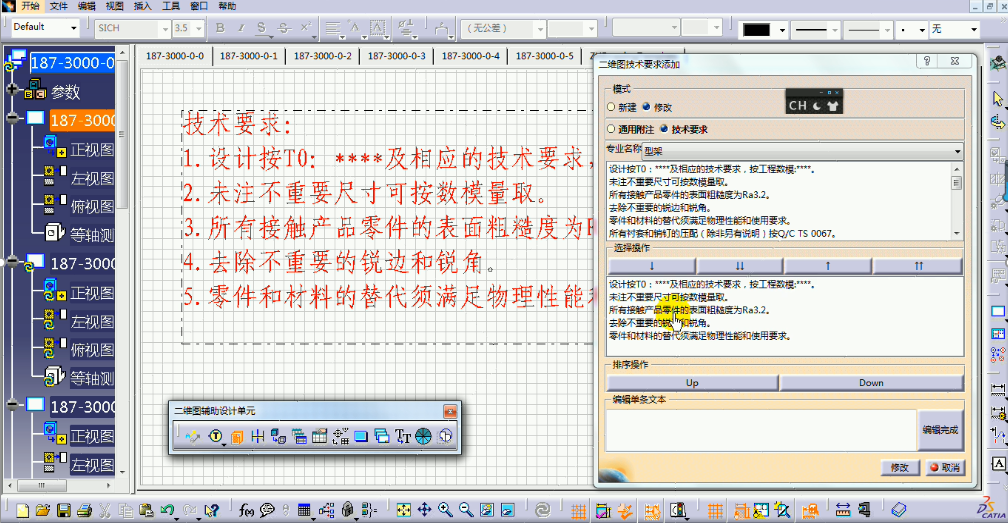
Task: Open the 开始 menu
Action: 30,6
